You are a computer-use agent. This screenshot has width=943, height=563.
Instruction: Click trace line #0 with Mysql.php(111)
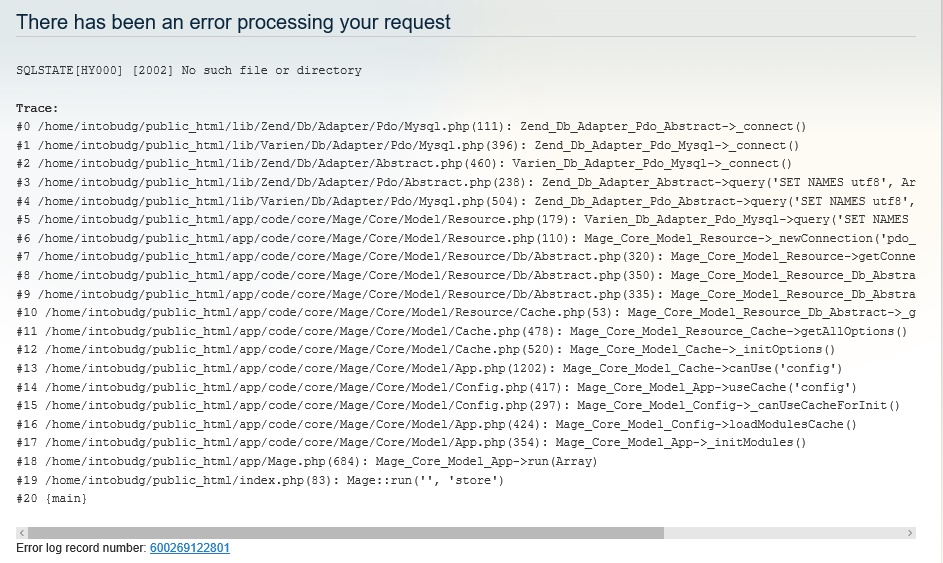point(411,127)
